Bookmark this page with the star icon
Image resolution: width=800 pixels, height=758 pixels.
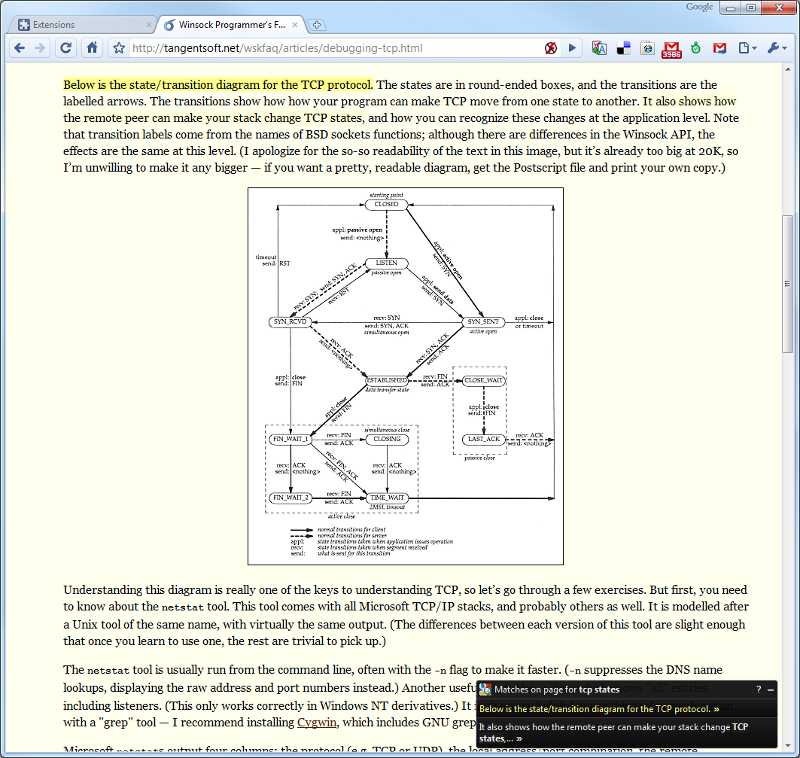click(119, 48)
